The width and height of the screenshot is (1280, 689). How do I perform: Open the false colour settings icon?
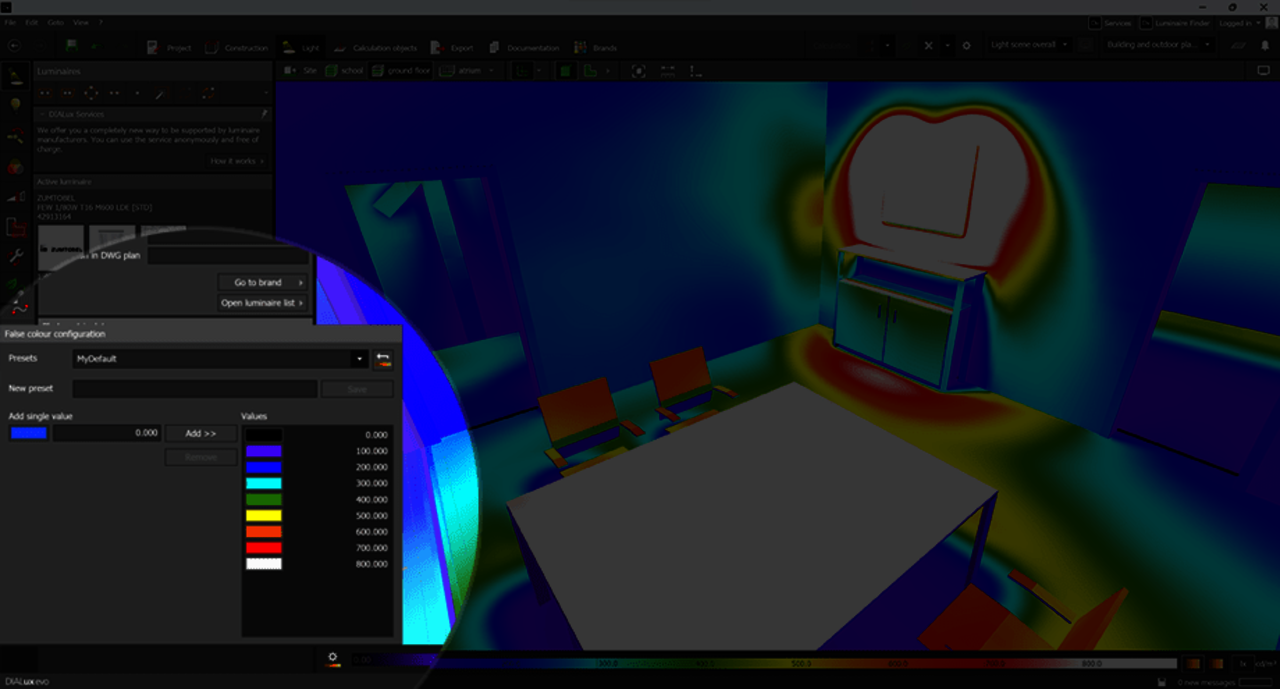[333, 658]
